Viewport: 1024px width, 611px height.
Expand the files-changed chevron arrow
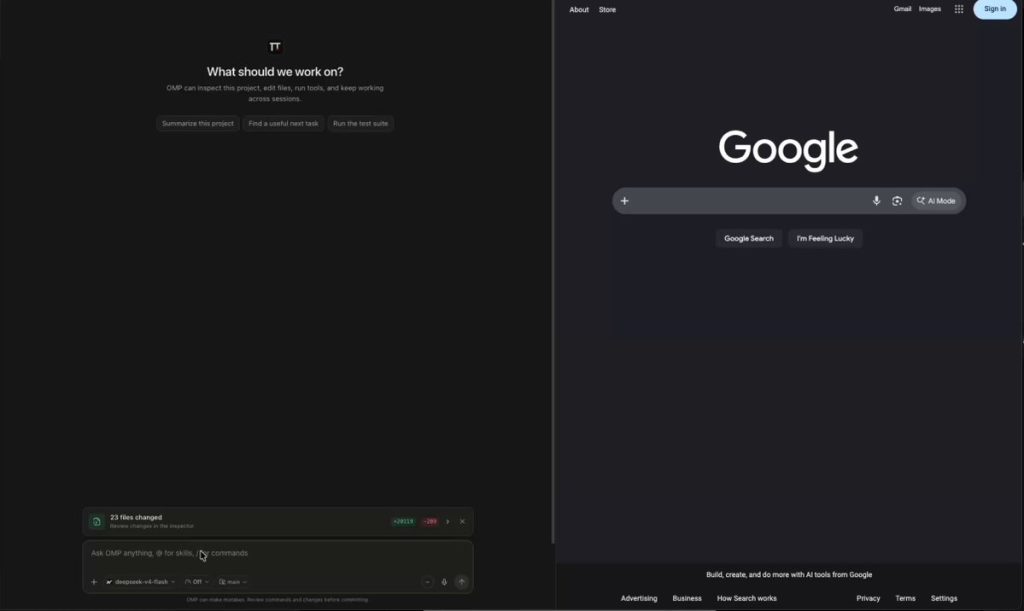click(x=447, y=522)
